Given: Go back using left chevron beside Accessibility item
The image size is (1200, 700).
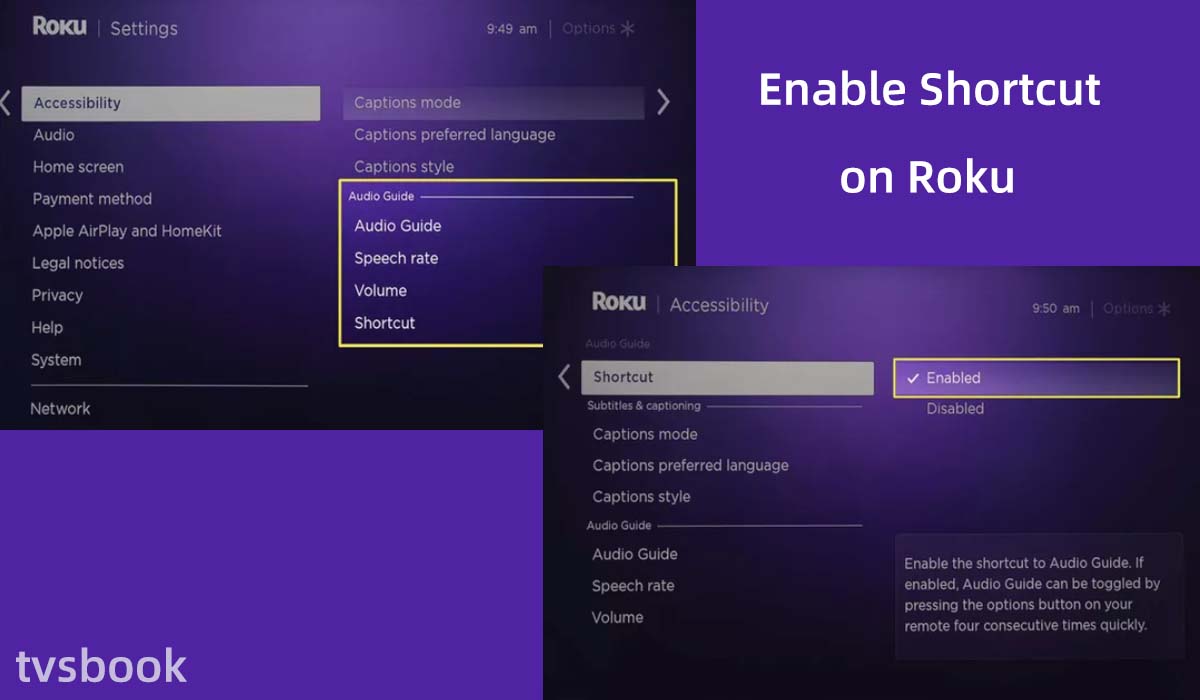Looking at the screenshot, I should point(6,102).
